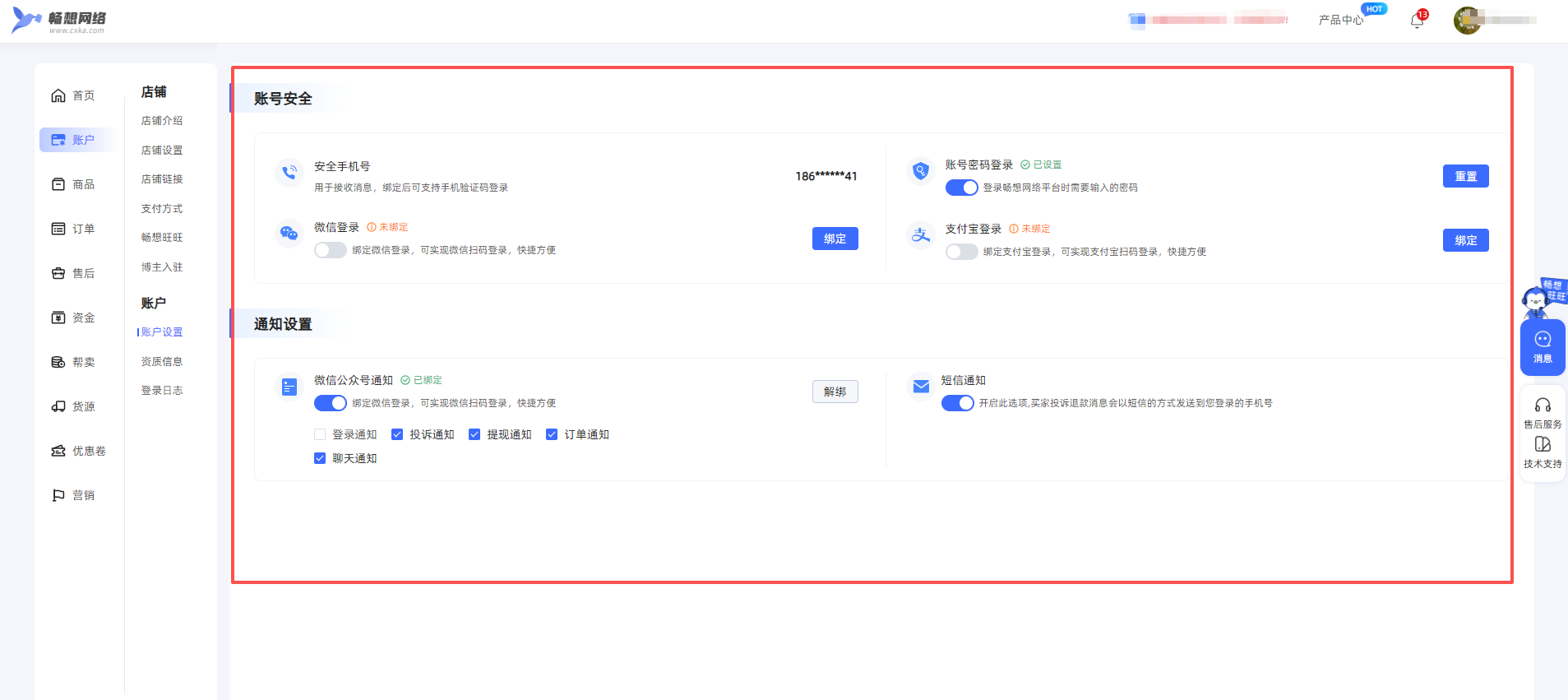
Task: Open 订单 orders in sidebar
Action: click(74, 229)
